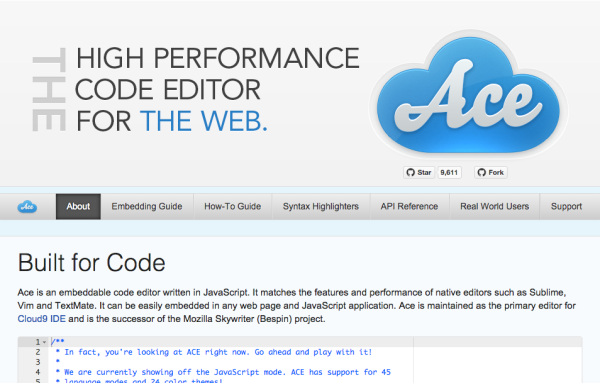Select the About tab

click(x=78, y=207)
